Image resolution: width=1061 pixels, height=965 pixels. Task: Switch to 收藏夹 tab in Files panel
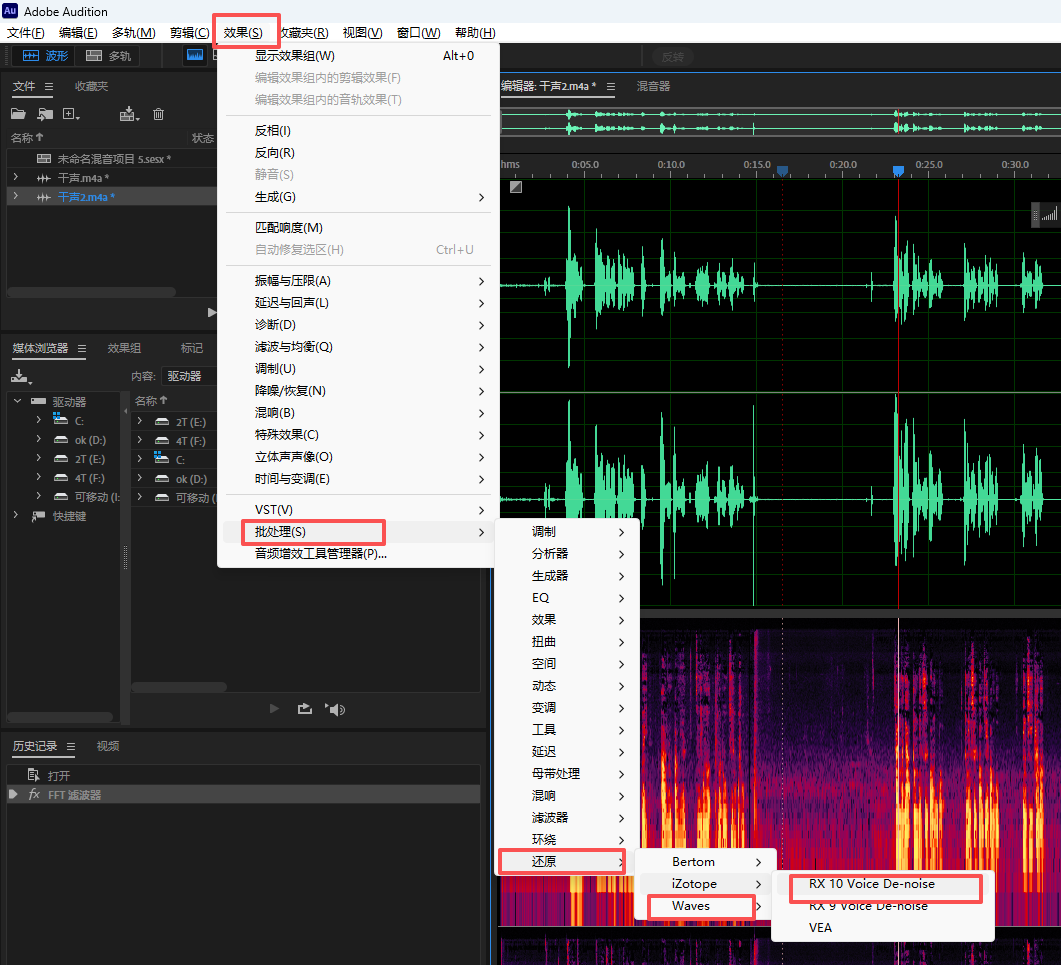click(91, 86)
